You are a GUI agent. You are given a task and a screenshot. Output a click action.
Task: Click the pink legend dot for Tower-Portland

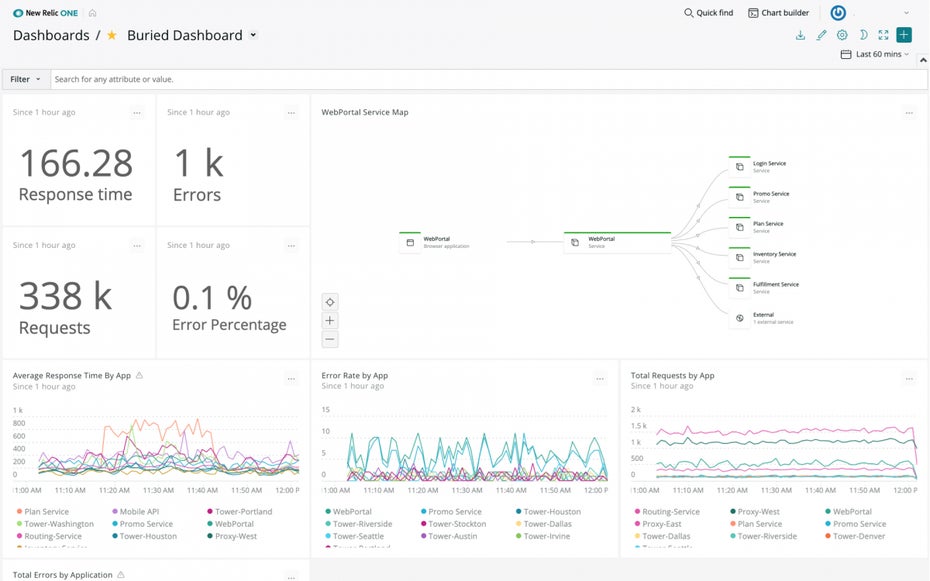point(210,511)
